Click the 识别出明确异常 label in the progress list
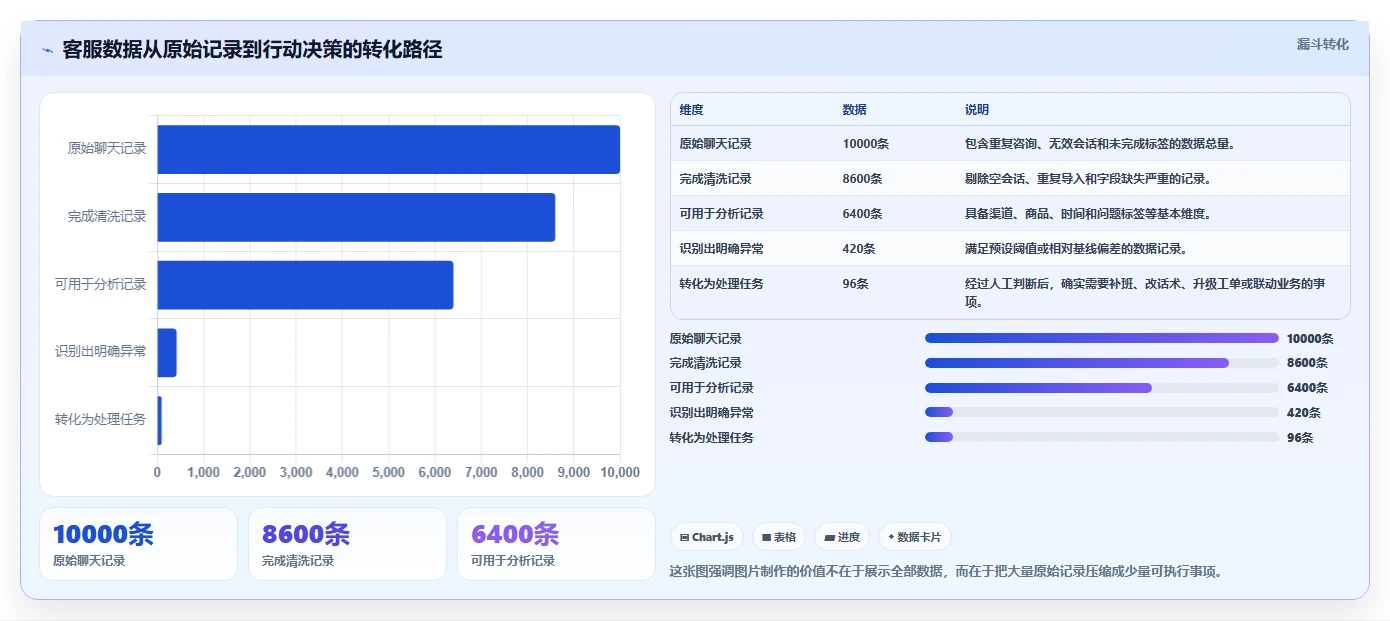The width and height of the screenshot is (1390, 621). pyautogui.click(x=712, y=413)
